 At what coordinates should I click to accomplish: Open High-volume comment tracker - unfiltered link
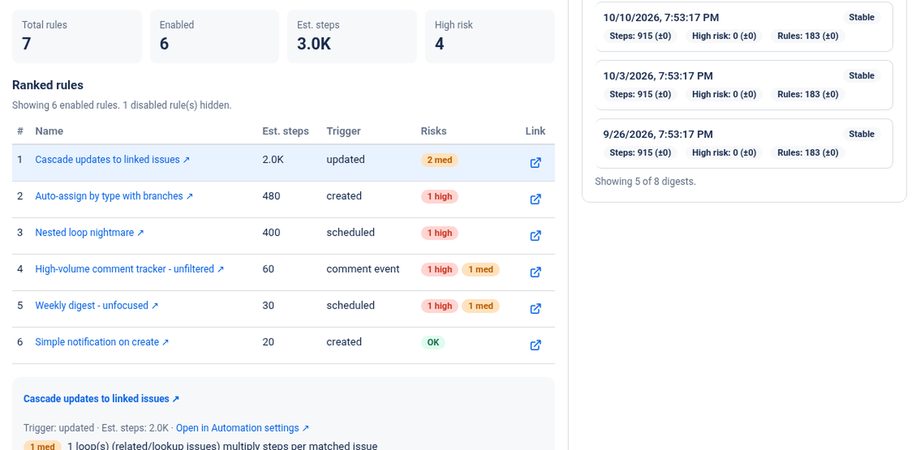pyautogui.click(x=129, y=269)
